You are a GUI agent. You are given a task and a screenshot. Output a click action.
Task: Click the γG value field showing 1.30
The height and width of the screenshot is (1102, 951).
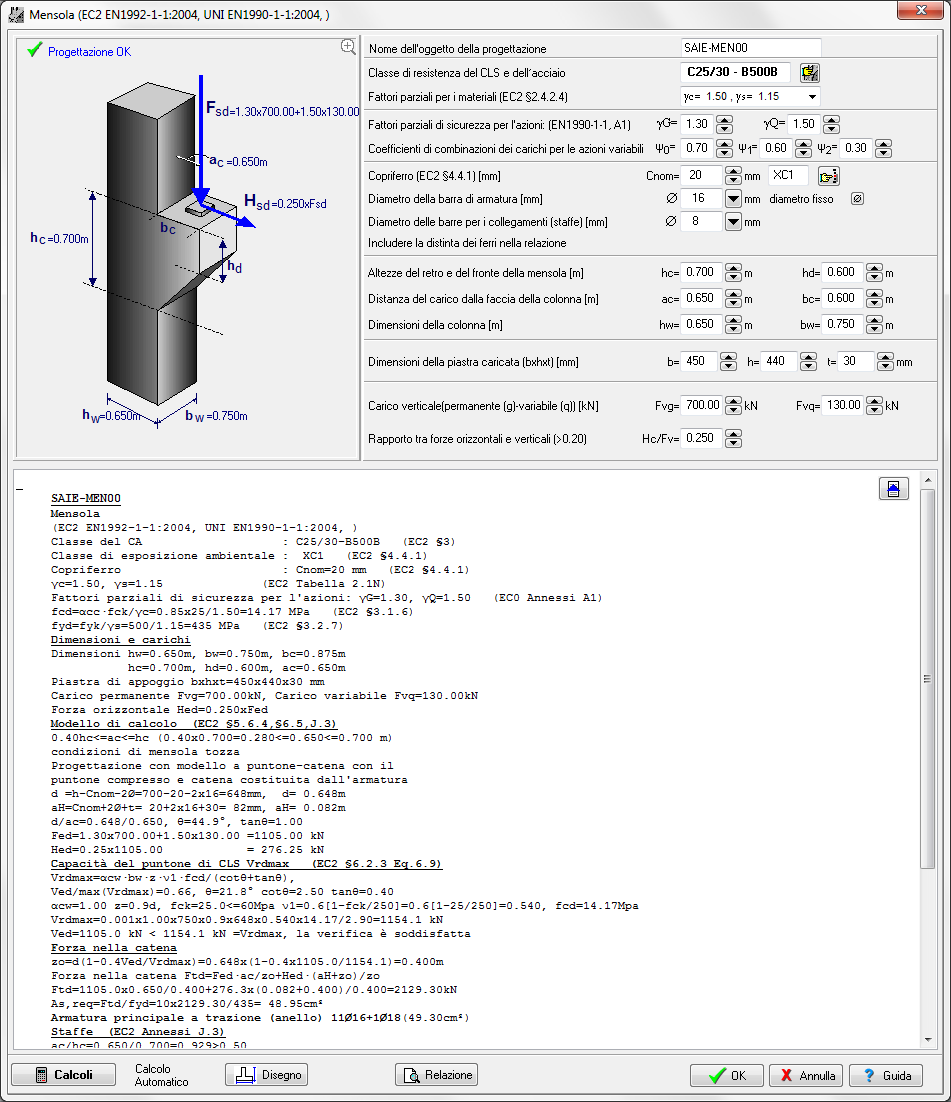point(697,124)
